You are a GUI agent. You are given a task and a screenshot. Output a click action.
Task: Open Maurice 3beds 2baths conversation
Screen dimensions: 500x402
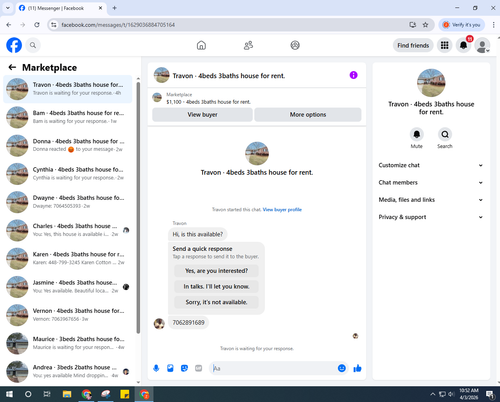click(x=68, y=343)
